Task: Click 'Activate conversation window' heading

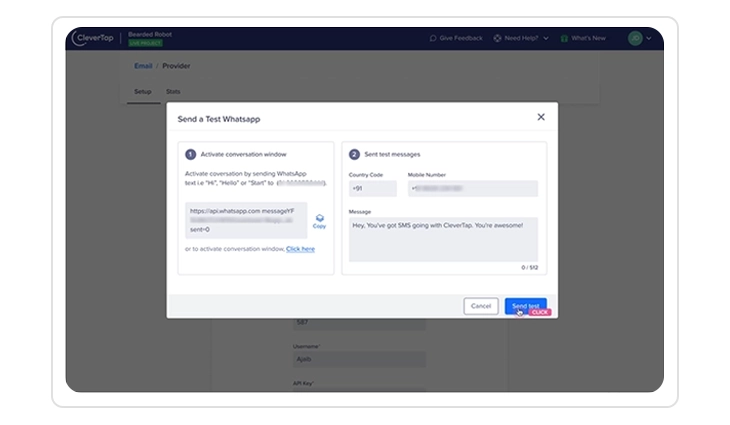Action: pos(243,154)
